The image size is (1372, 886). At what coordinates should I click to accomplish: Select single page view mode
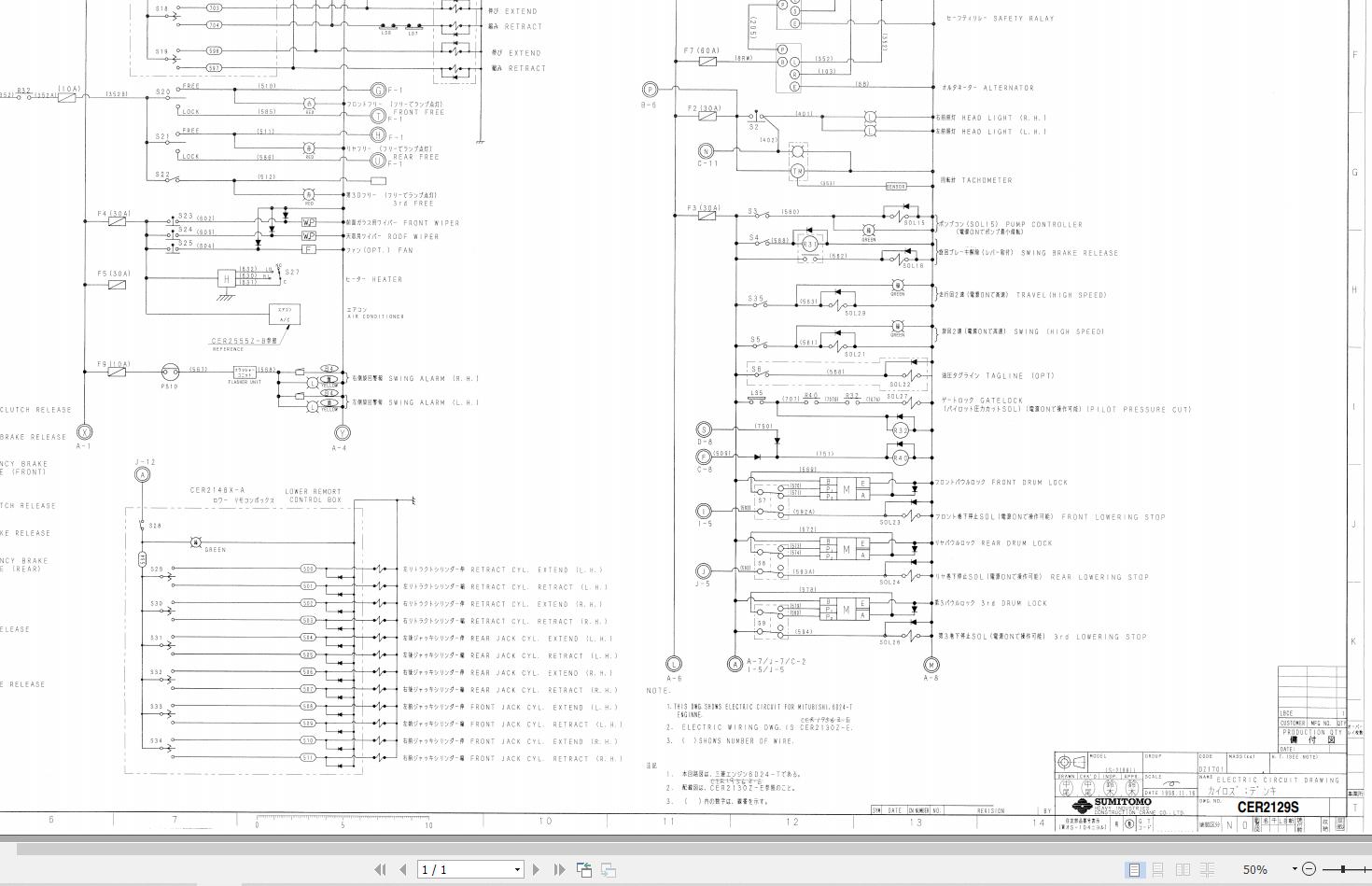pyautogui.click(x=1134, y=869)
